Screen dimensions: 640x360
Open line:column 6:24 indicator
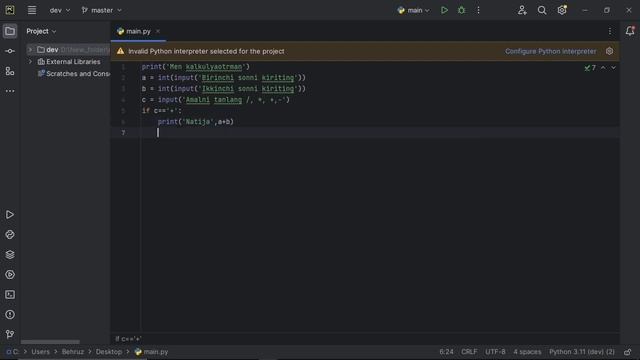[446, 352]
